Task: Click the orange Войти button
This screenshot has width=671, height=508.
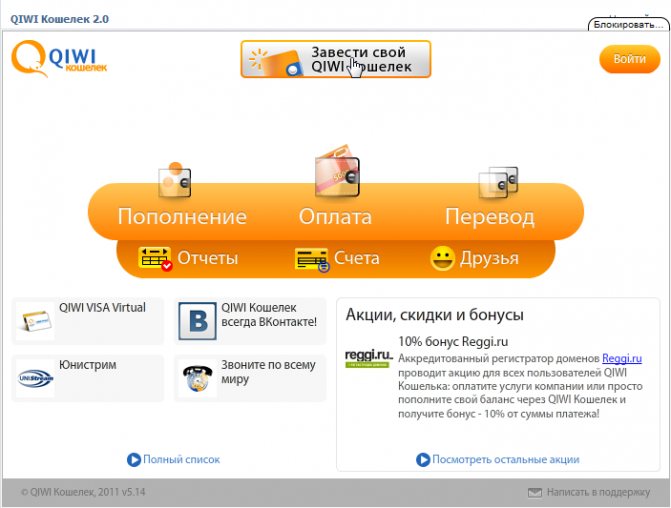Action: click(629, 59)
